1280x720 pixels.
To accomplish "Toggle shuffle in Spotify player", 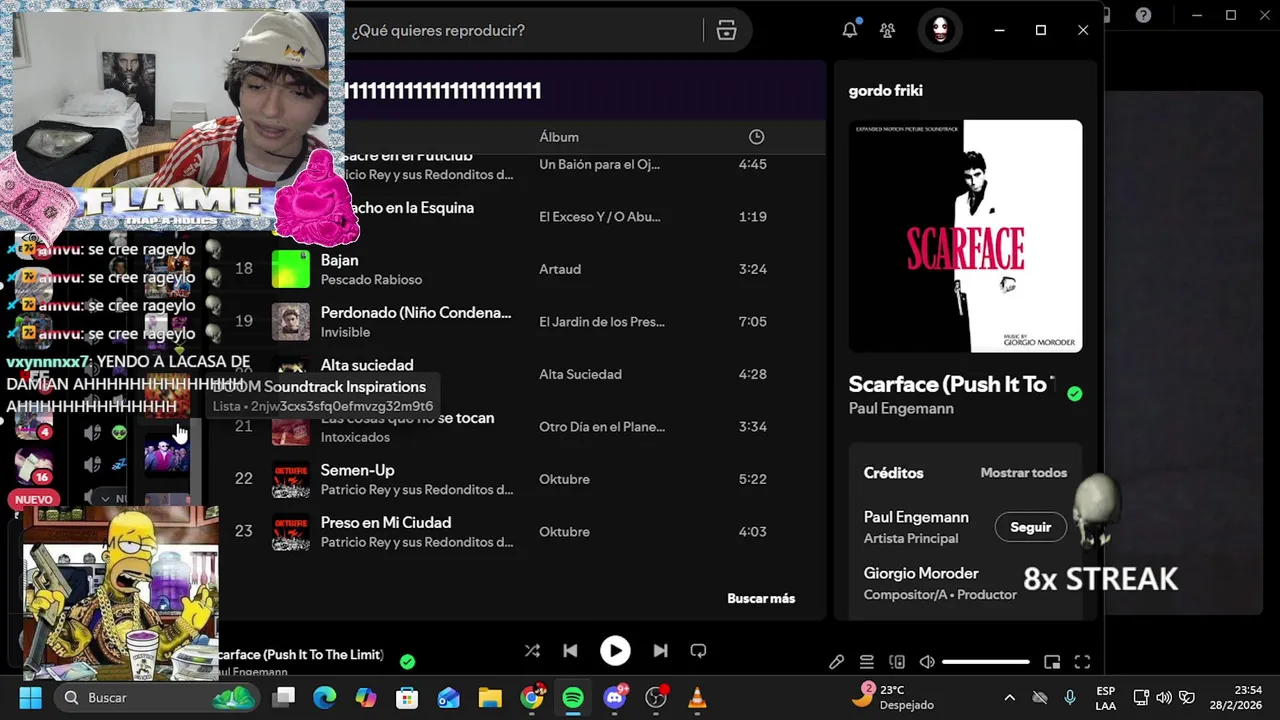I will [532, 651].
